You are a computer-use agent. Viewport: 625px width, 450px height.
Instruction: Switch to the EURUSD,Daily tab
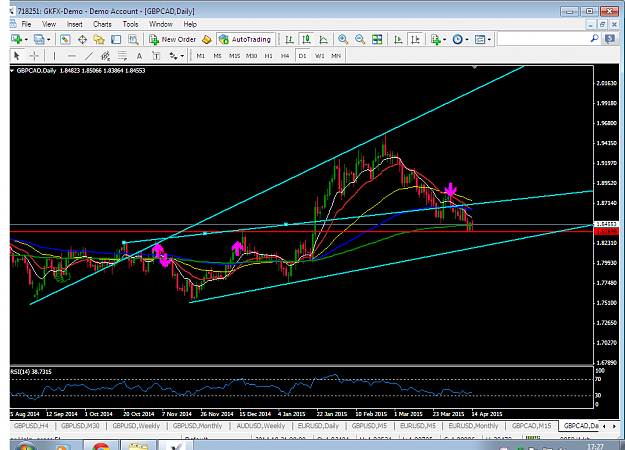click(318, 426)
